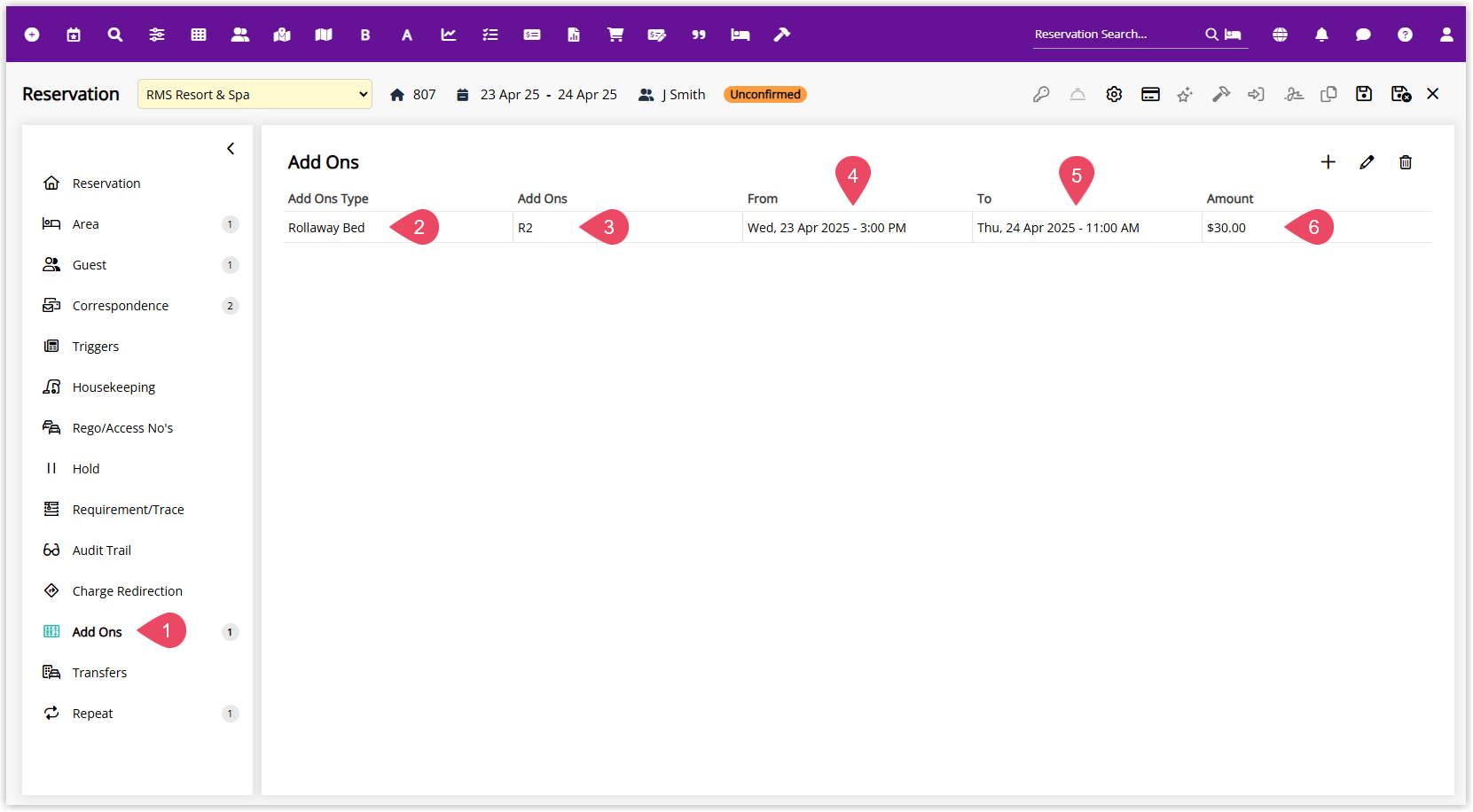
Task: Click the signature icon in reservation toolbar
Action: click(x=1294, y=94)
